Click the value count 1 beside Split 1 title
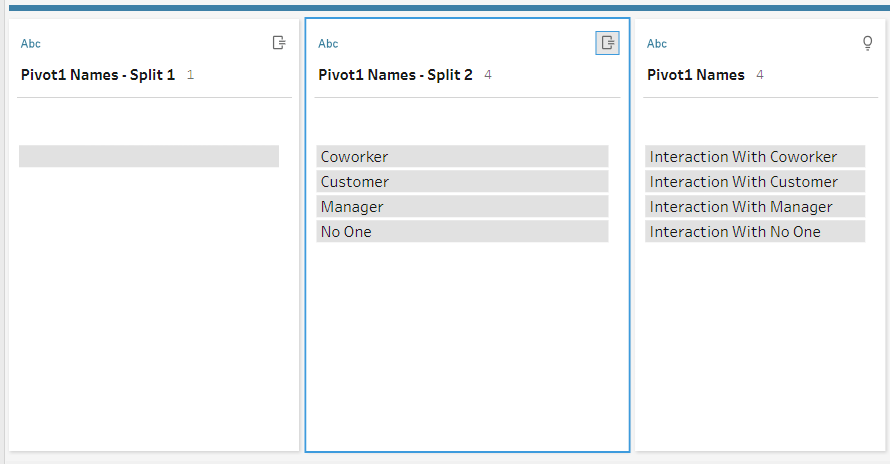 click(x=190, y=75)
